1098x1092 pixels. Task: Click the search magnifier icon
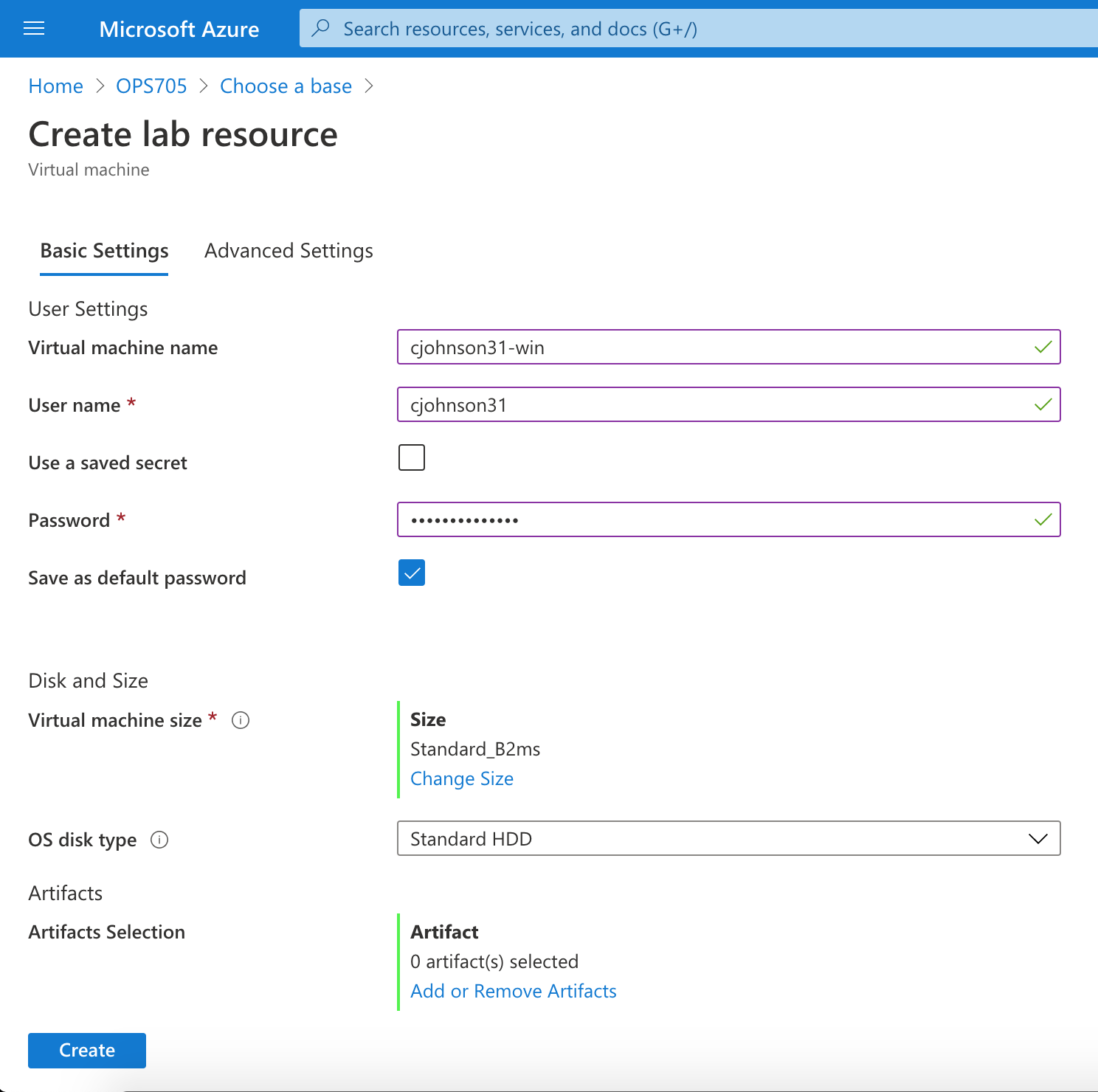[x=320, y=29]
